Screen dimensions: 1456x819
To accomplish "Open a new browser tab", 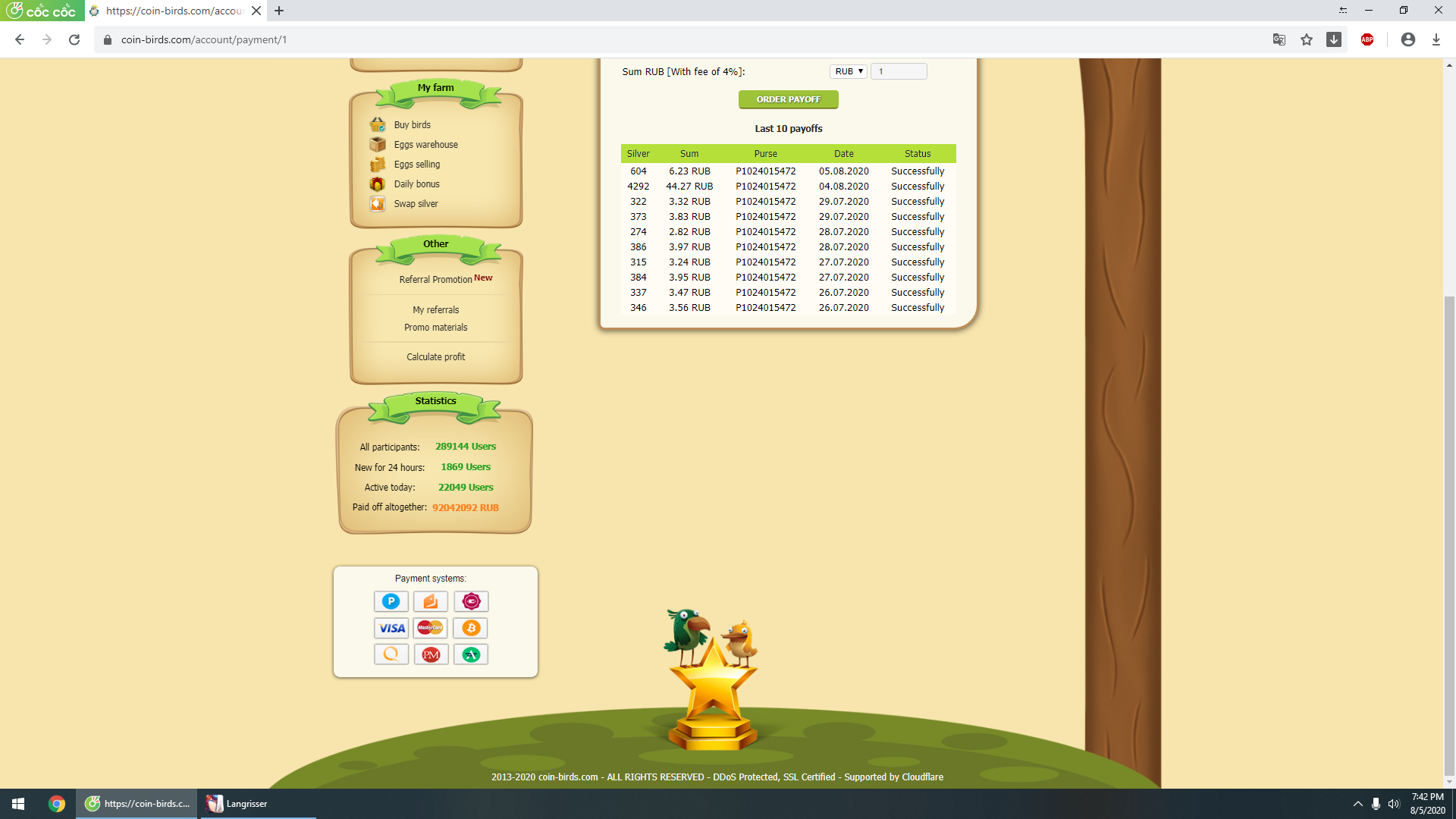I will [279, 11].
